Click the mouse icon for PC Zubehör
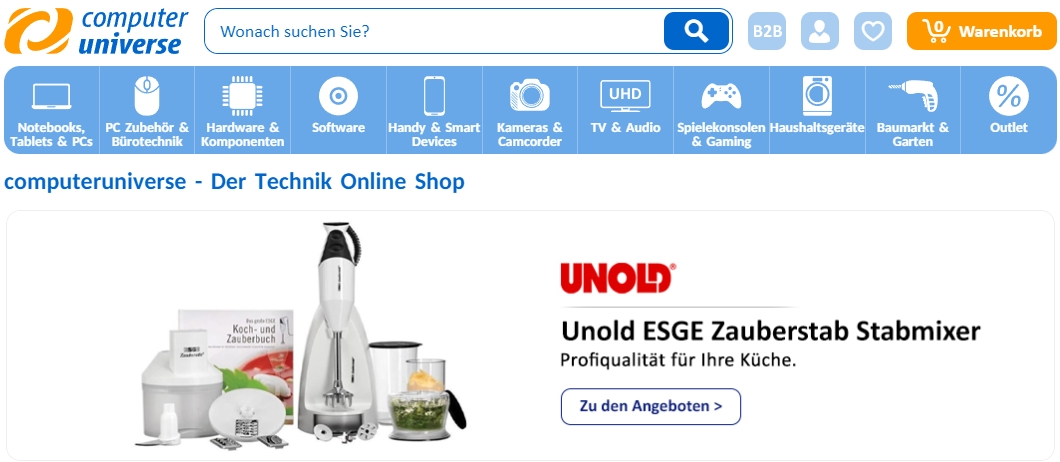Screen dimensions: 1060x462 tap(147, 95)
